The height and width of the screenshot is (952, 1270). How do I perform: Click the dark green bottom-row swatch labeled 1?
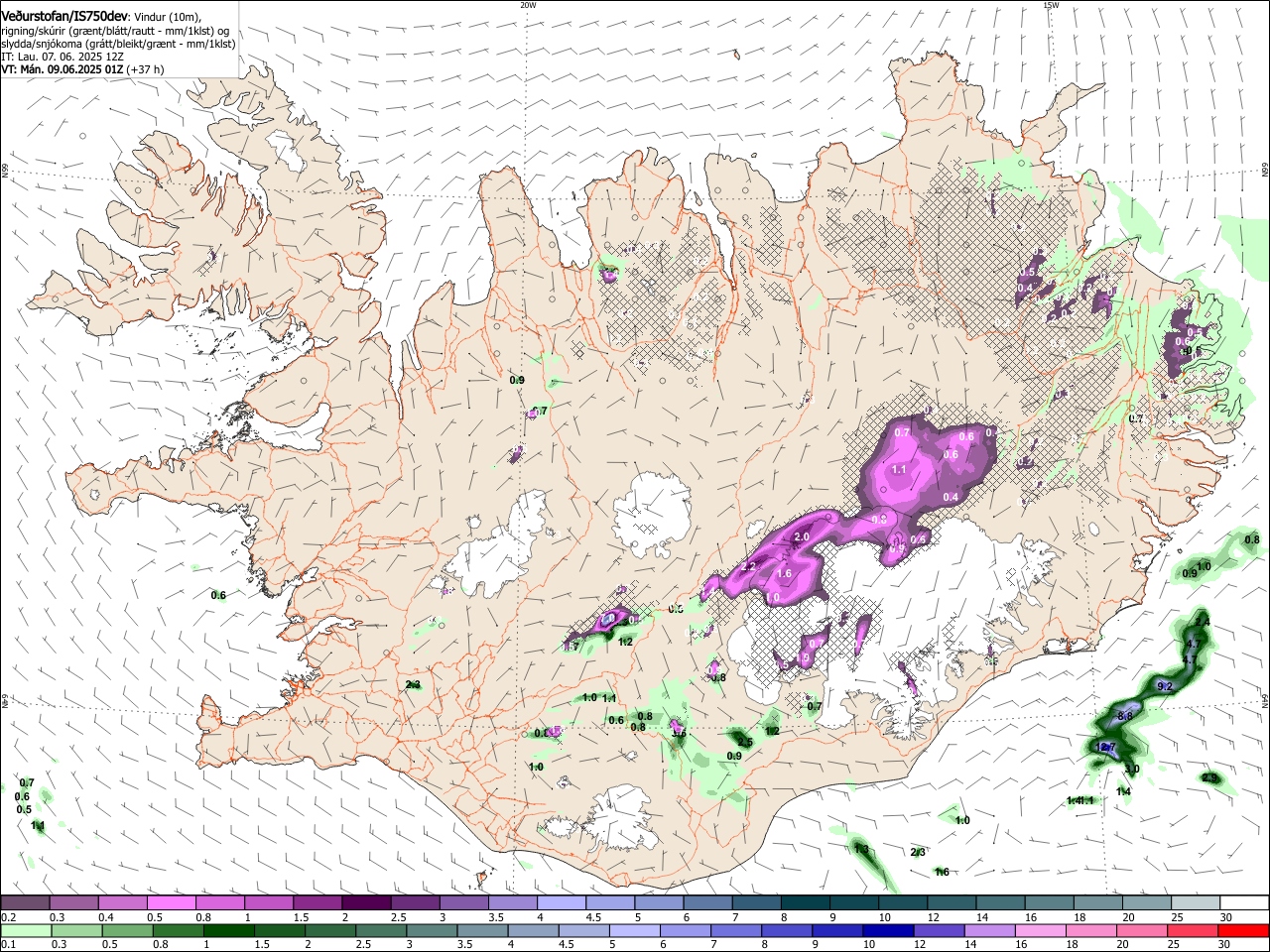pos(229,930)
